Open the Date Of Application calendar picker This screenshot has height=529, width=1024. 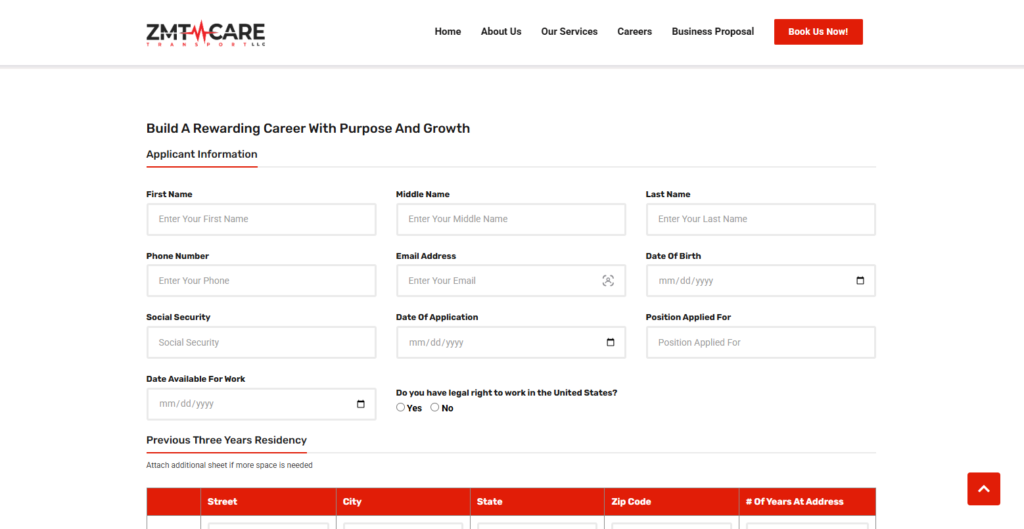[610, 343]
